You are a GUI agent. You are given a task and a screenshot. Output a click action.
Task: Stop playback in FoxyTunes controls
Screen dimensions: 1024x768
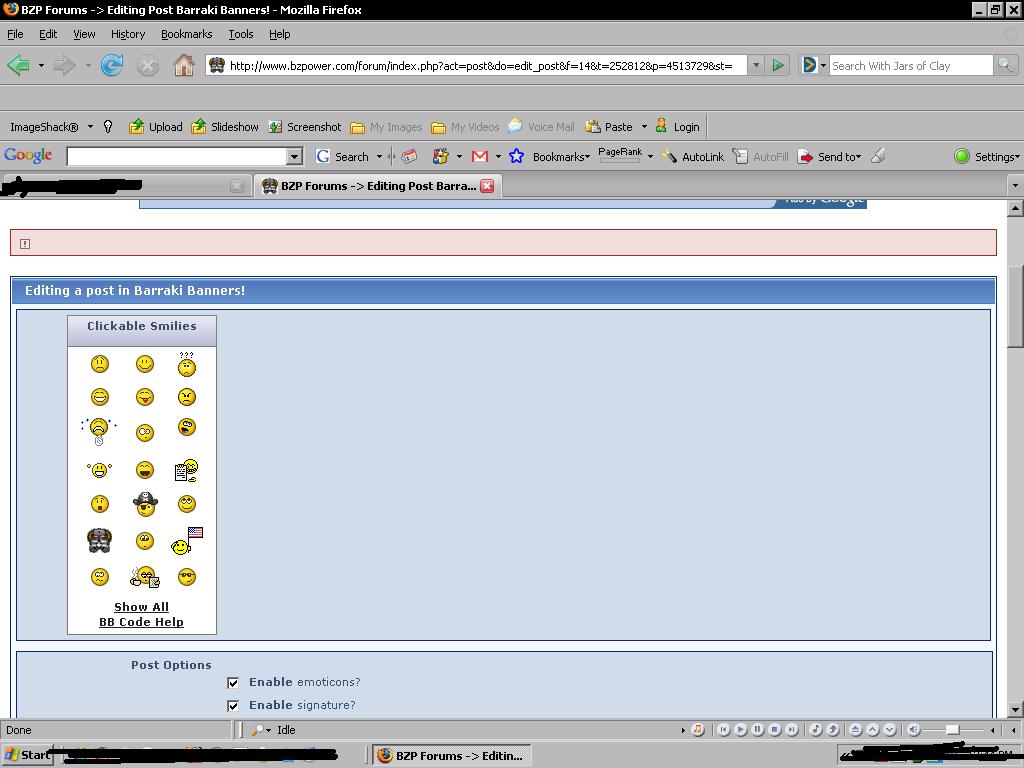pyautogui.click(x=775, y=729)
